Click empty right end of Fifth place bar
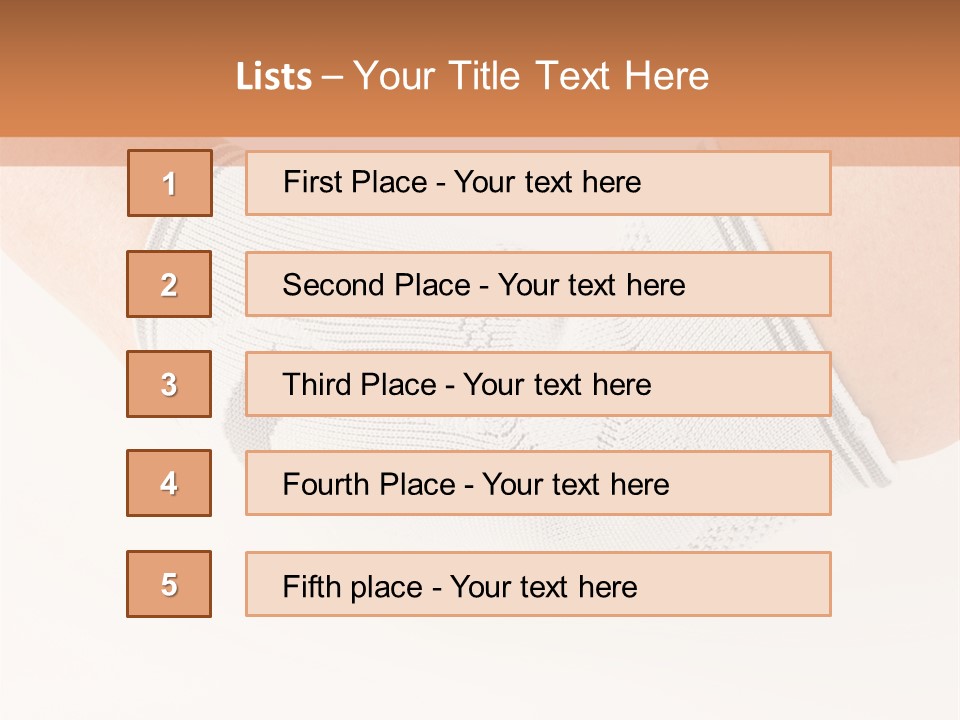The height and width of the screenshot is (720, 960). [760, 584]
